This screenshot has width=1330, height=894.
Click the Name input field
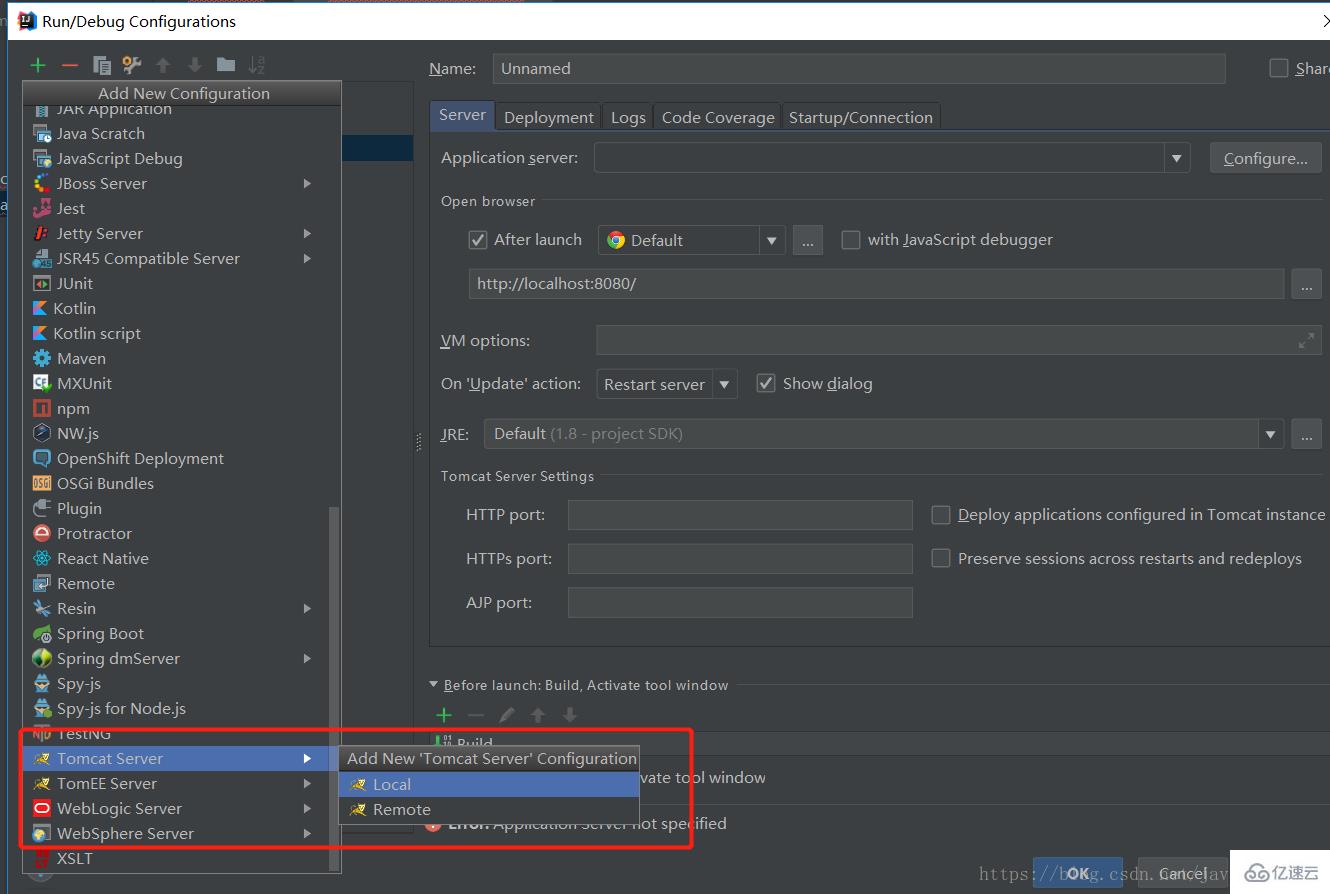pos(859,68)
